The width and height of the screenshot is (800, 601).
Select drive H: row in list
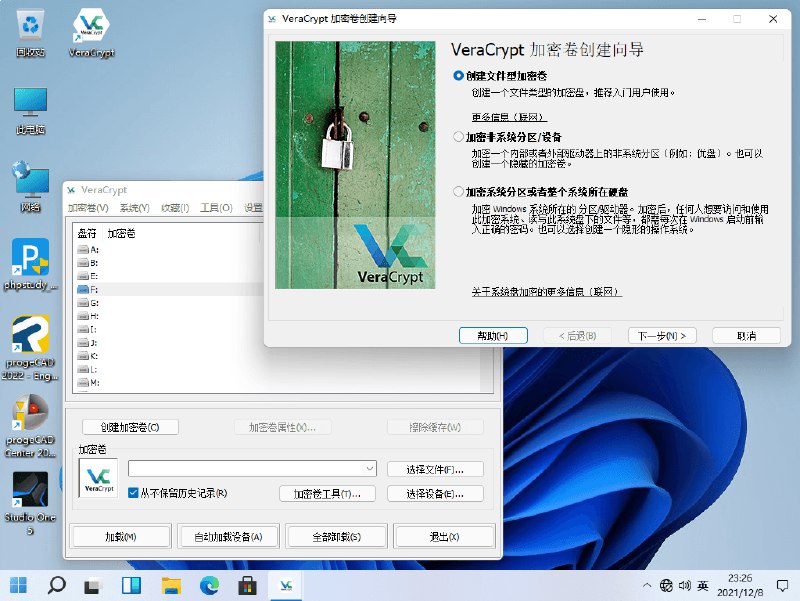168,316
